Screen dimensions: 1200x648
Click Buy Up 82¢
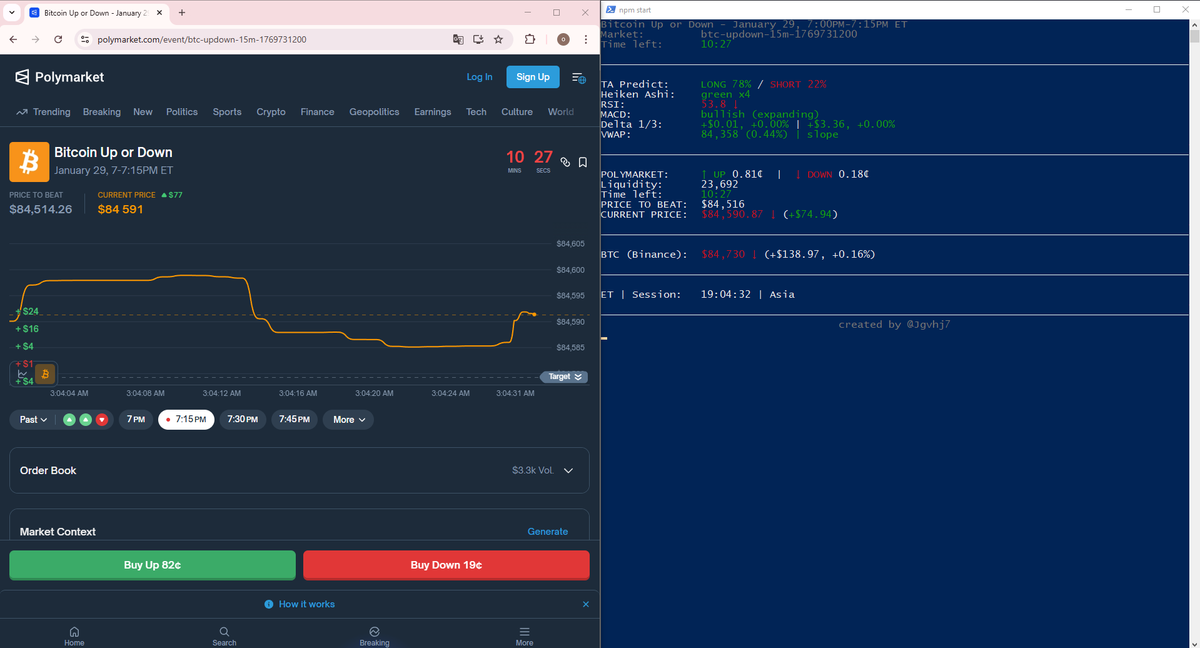pyautogui.click(x=152, y=565)
